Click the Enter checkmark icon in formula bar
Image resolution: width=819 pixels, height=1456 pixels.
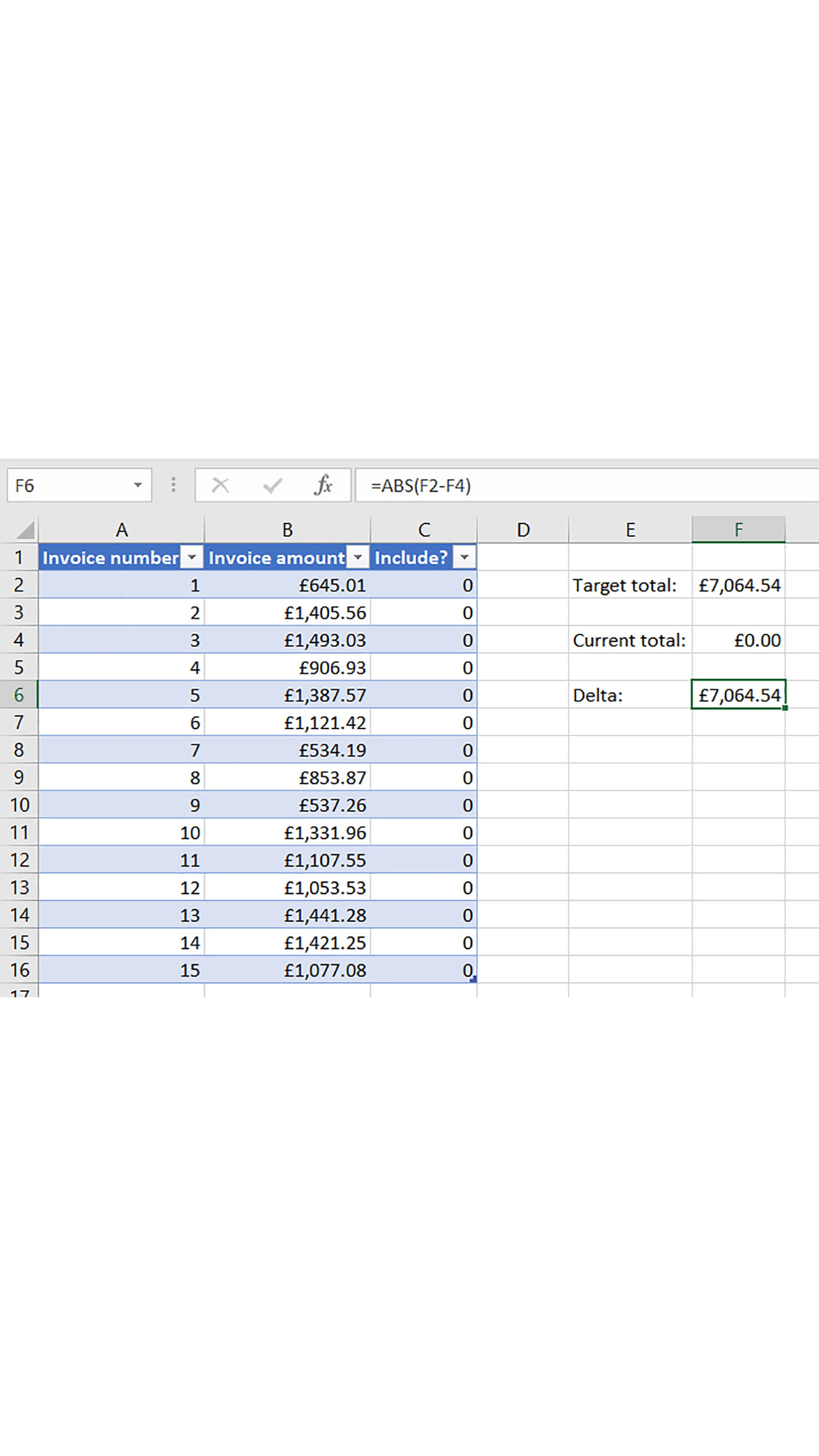[x=272, y=485]
